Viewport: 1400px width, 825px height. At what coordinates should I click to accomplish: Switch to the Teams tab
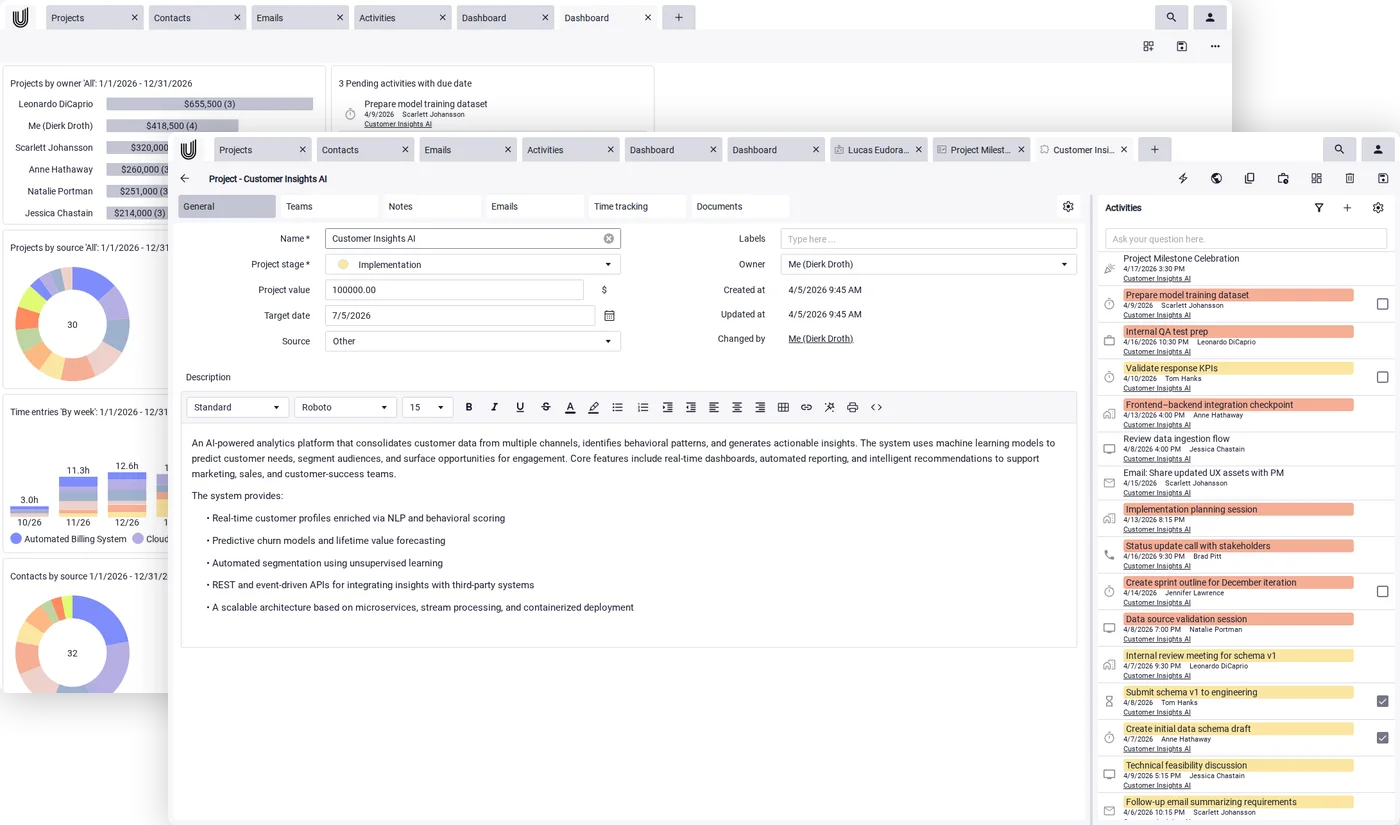(329, 206)
